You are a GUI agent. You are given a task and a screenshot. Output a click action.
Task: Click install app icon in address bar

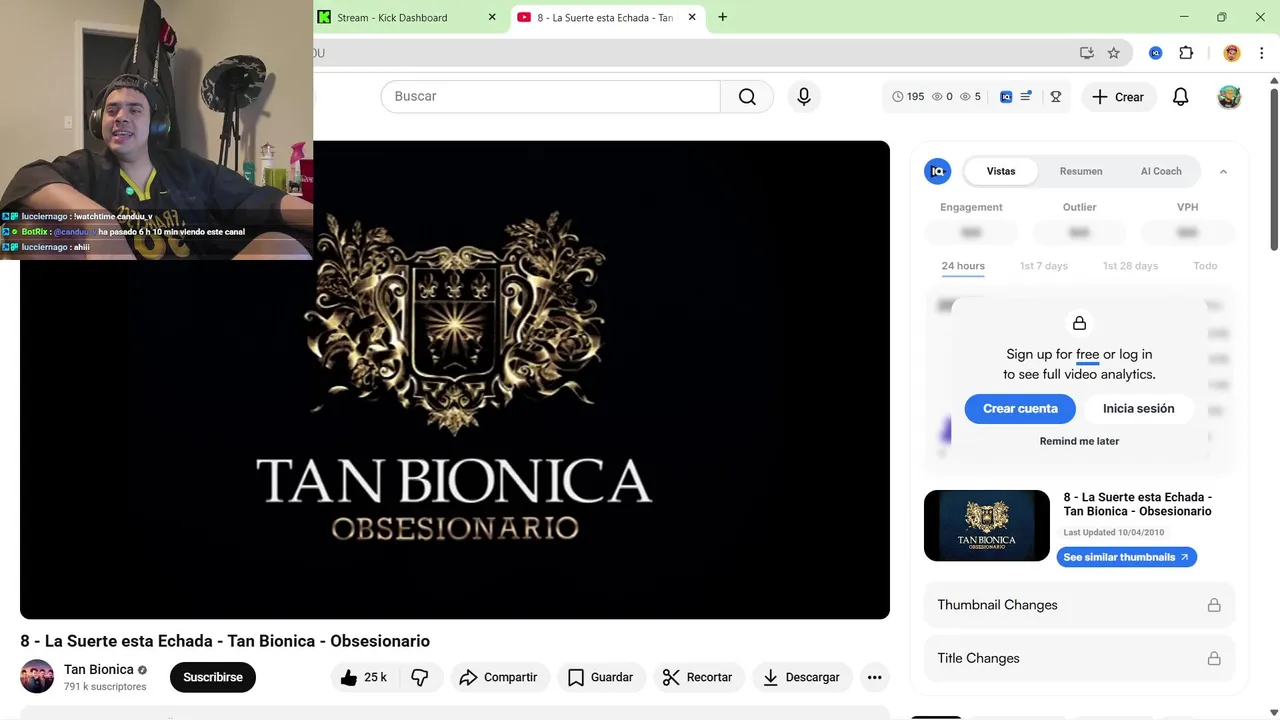[x=1087, y=53]
